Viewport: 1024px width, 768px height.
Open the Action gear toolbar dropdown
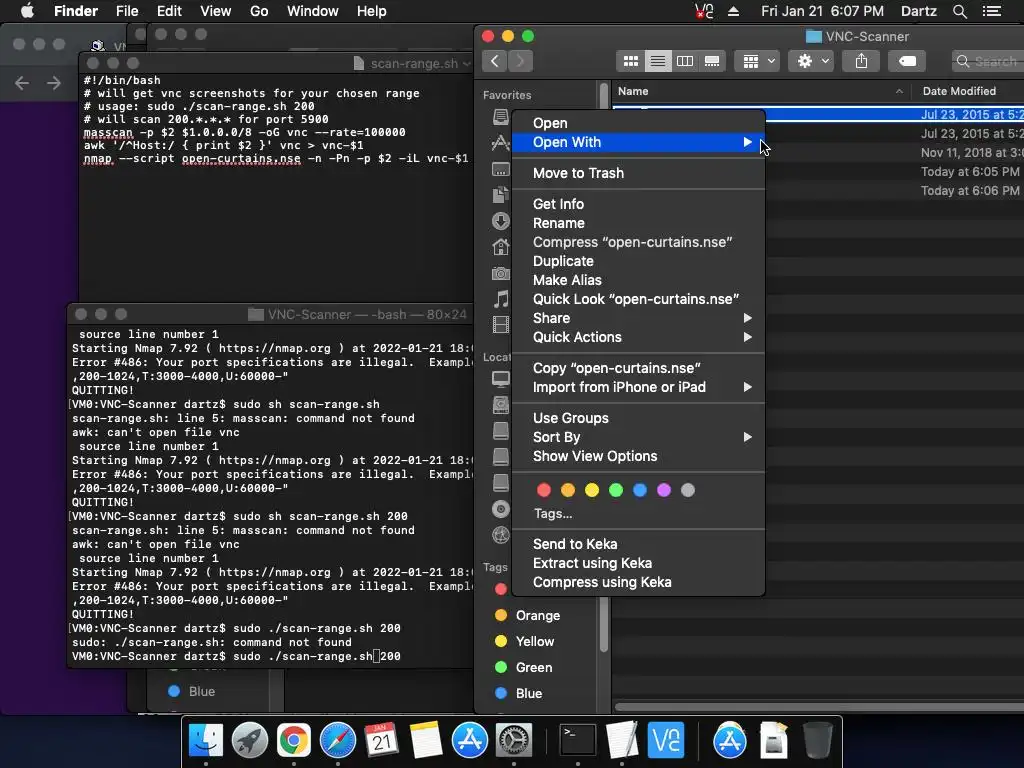[x=811, y=61]
